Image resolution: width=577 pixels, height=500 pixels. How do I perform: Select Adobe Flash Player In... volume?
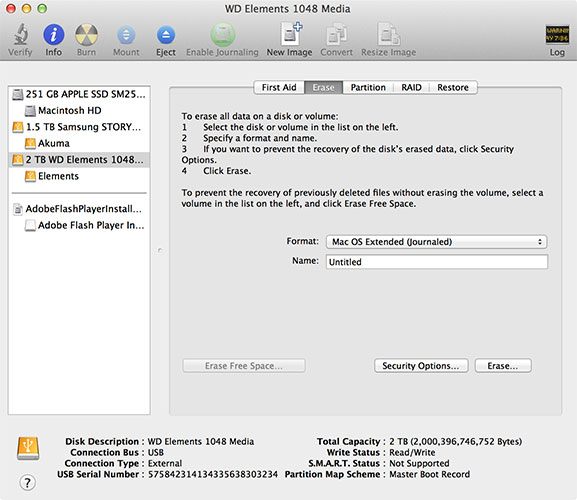pyautogui.click(x=79, y=225)
